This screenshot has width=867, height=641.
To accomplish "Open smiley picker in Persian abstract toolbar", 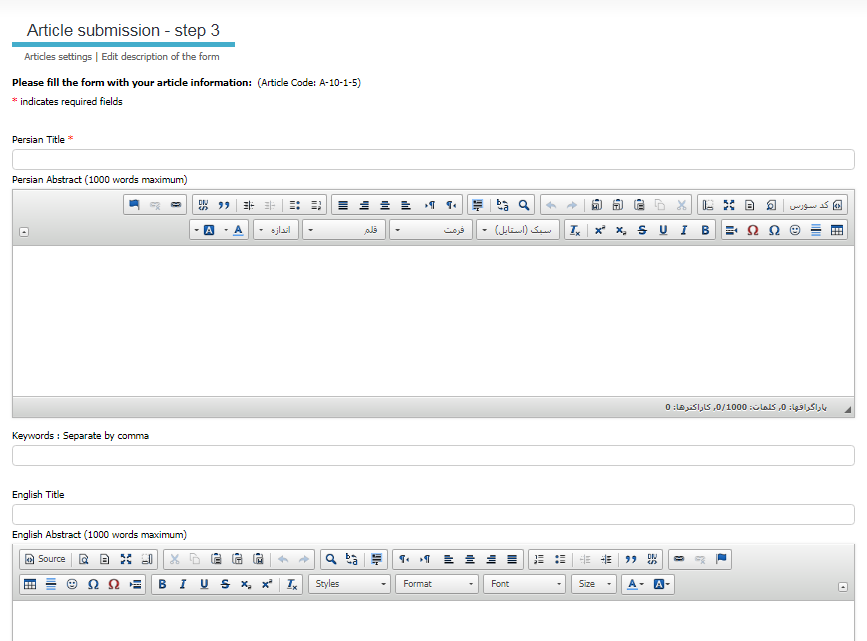I will point(794,230).
